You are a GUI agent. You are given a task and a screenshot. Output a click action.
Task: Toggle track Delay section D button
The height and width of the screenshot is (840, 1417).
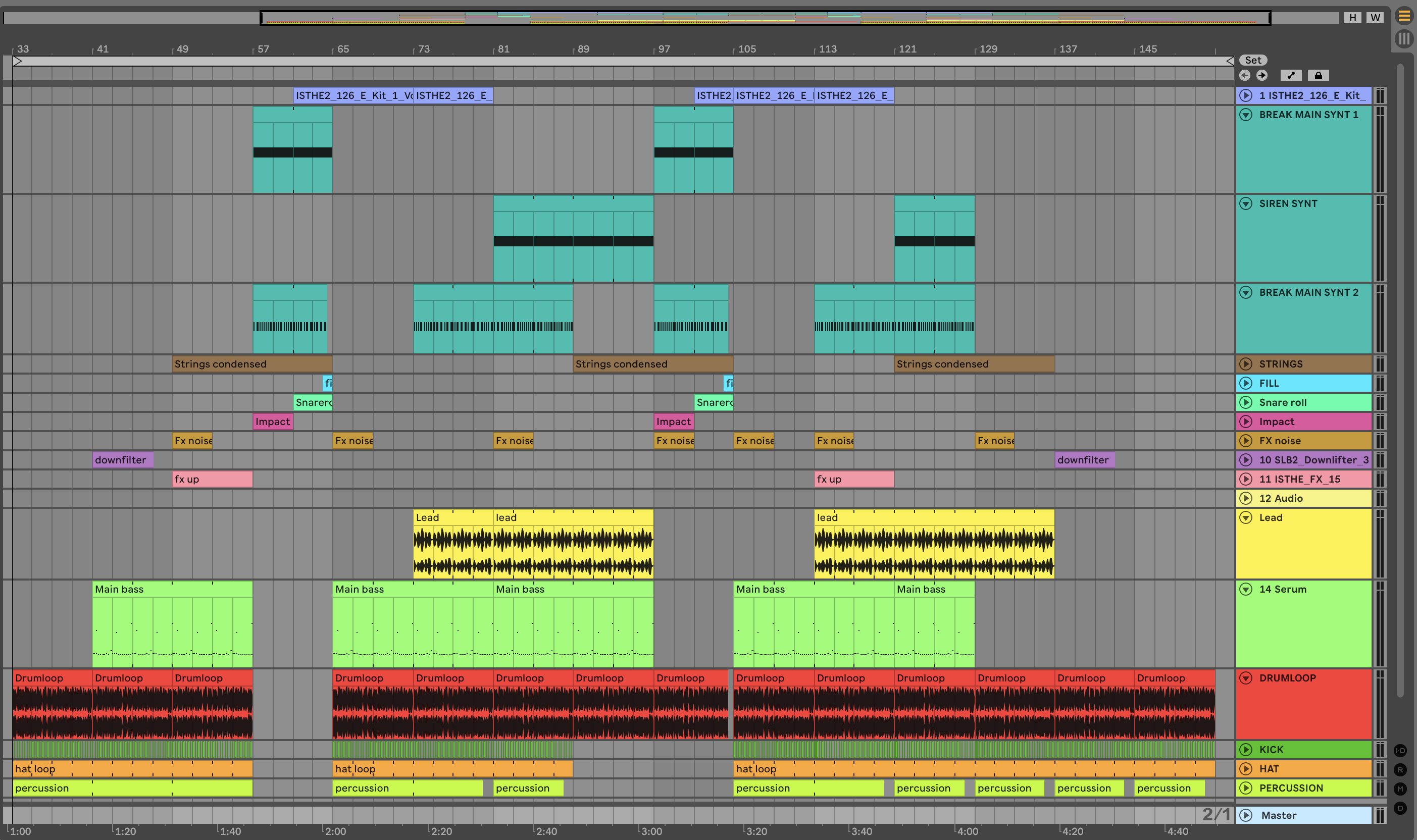1400,808
